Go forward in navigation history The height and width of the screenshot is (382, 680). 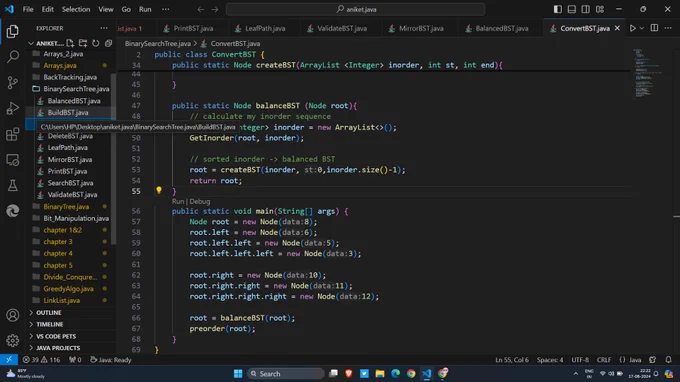click(x=215, y=9)
